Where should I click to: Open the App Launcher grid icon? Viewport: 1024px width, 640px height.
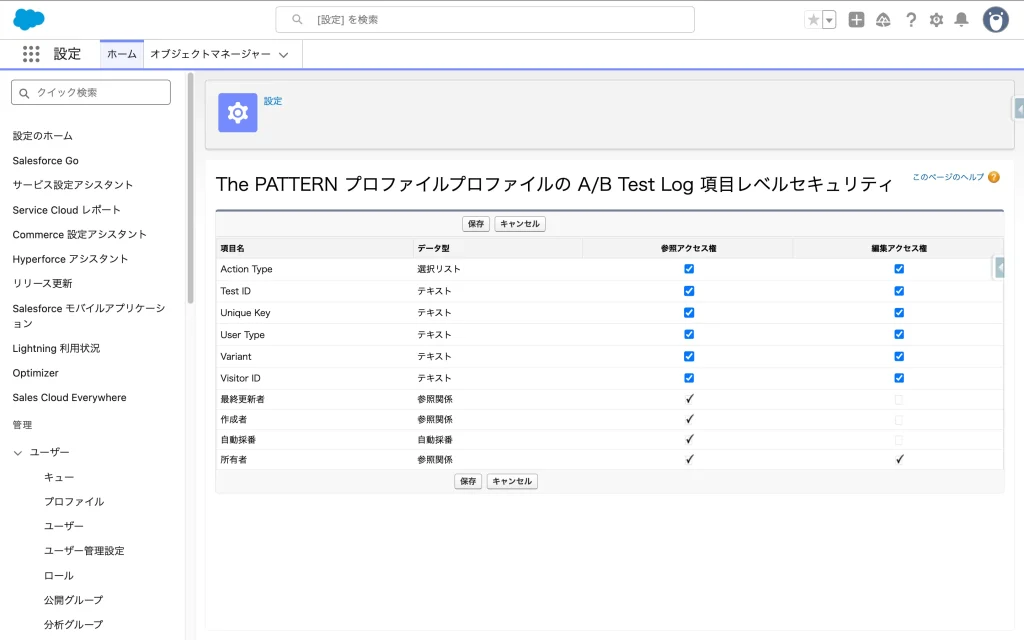pyautogui.click(x=31, y=54)
